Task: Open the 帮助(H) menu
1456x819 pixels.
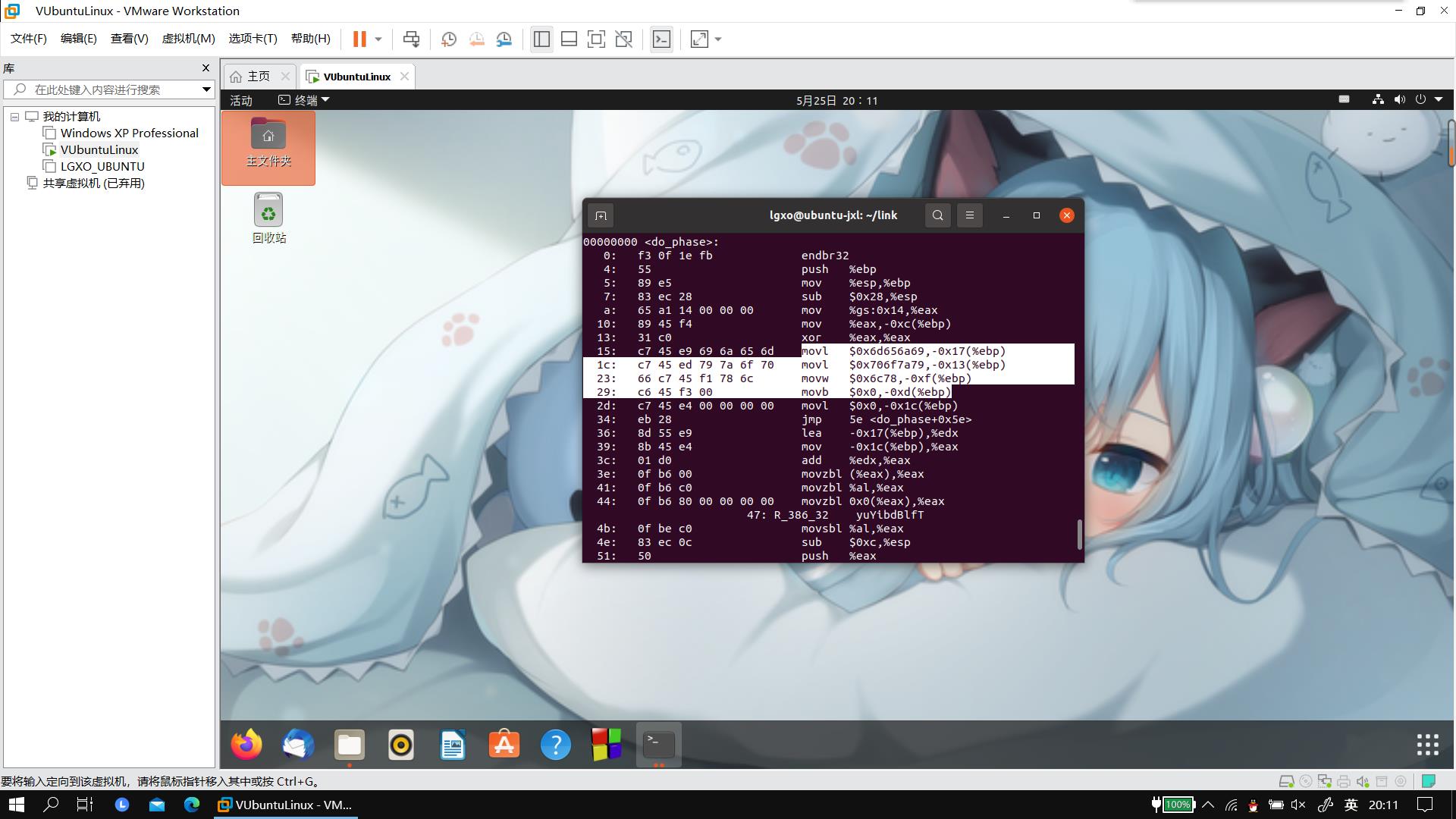Action: 310,39
